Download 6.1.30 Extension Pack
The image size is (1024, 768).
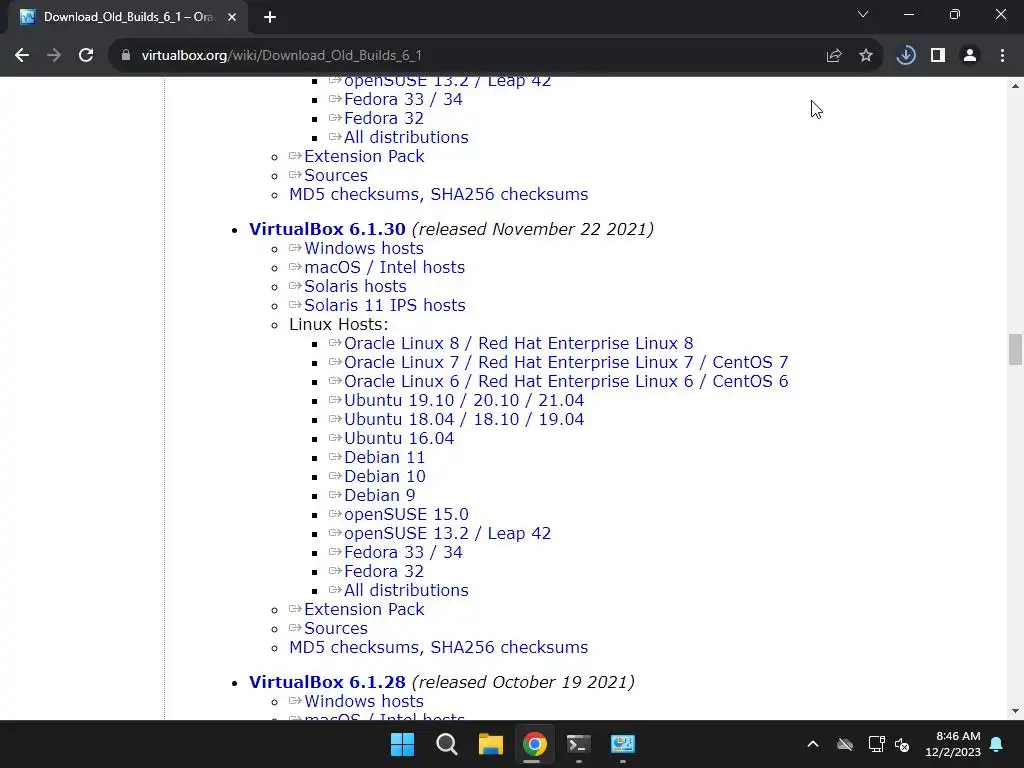(x=364, y=609)
